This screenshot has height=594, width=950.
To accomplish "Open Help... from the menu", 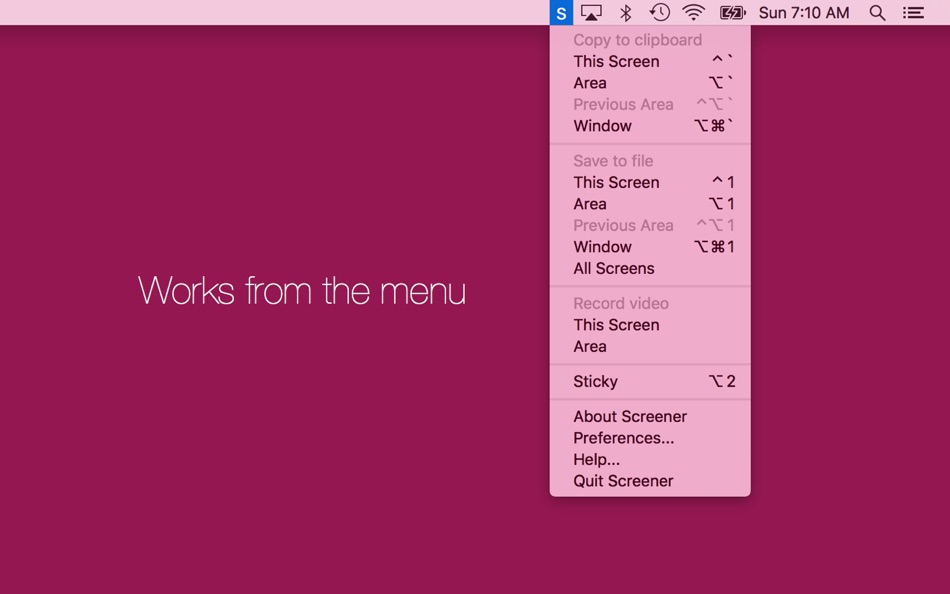I will [x=650, y=459].
